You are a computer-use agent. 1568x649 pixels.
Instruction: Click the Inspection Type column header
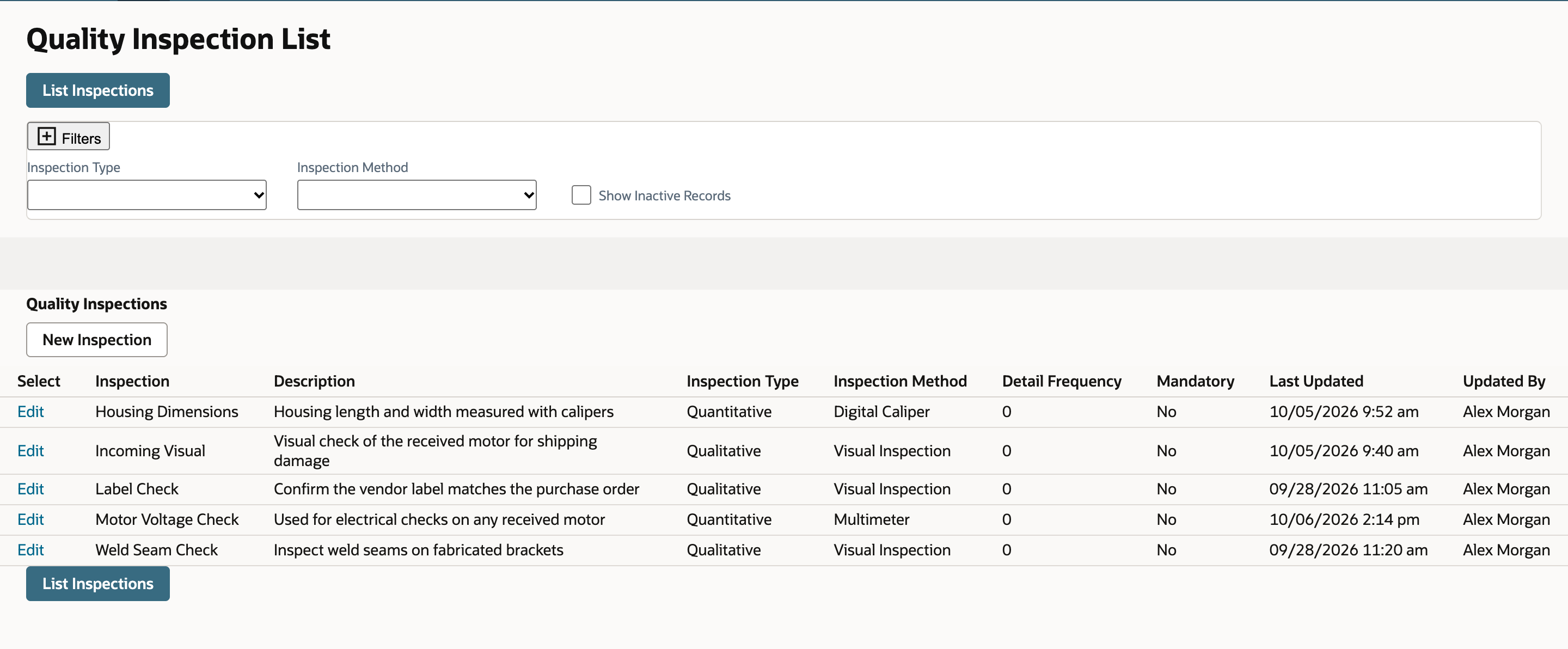coord(742,381)
